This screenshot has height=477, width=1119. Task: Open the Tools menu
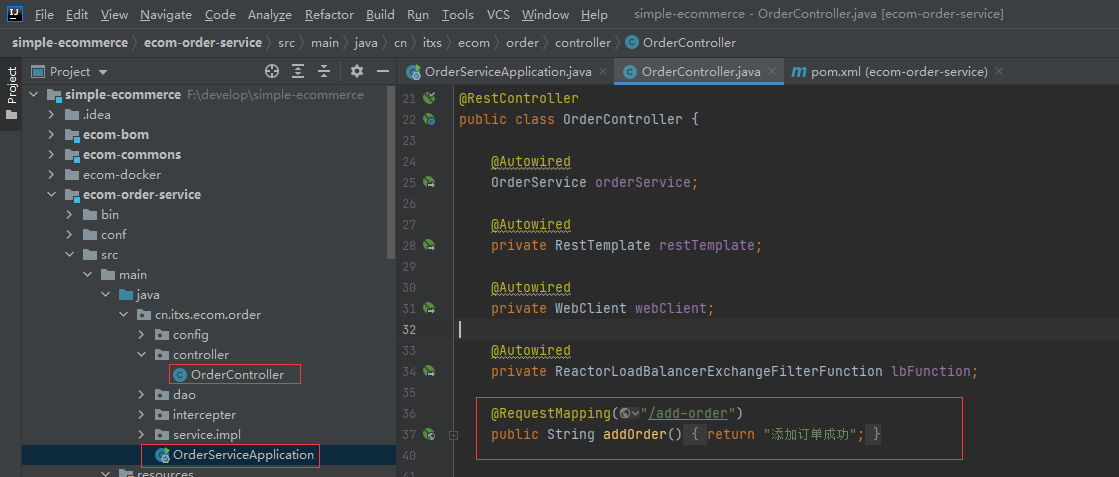click(457, 14)
